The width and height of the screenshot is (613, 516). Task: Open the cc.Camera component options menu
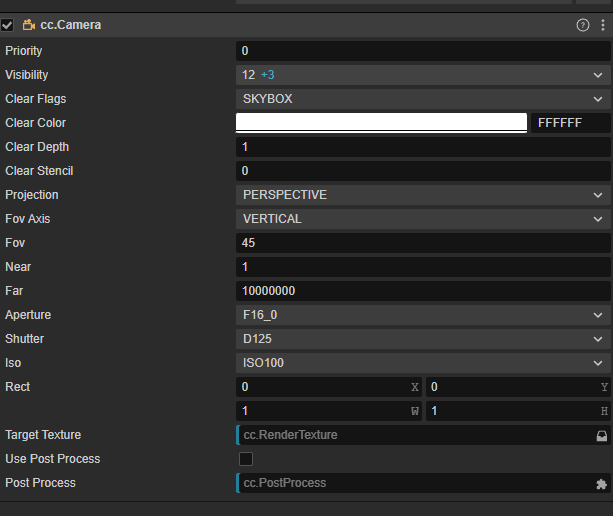tap(601, 25)
